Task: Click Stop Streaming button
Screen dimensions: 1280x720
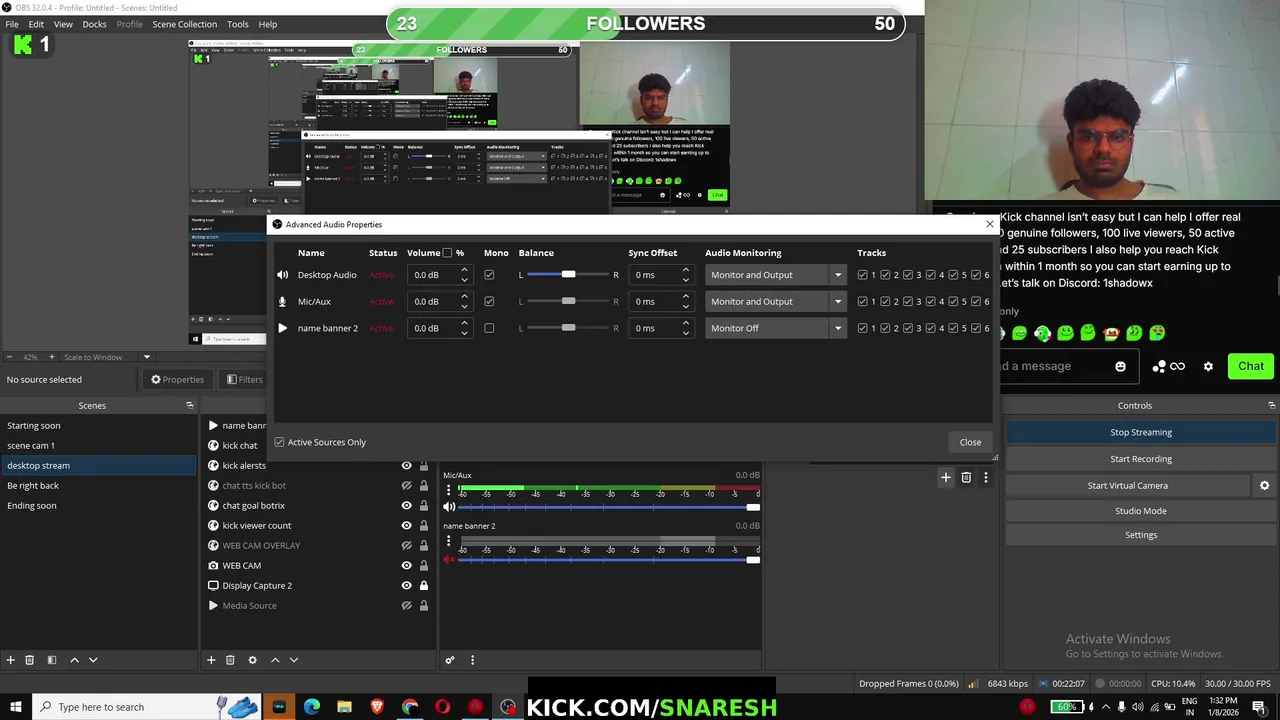Action: click(1141, 432)
